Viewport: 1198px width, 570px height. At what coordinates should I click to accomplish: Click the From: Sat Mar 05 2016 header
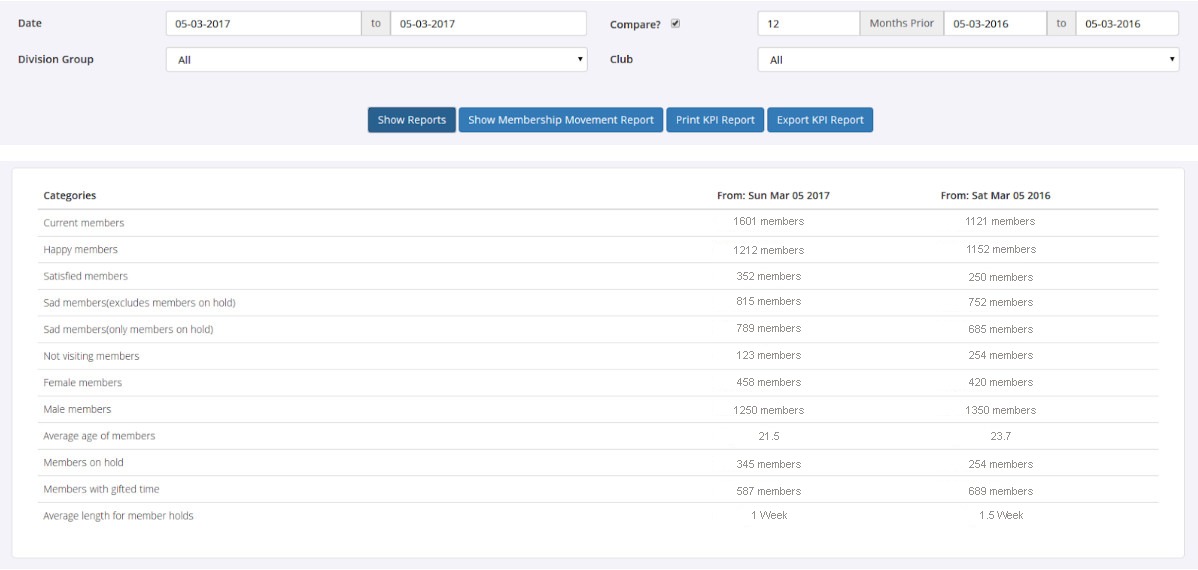[995, 196]
